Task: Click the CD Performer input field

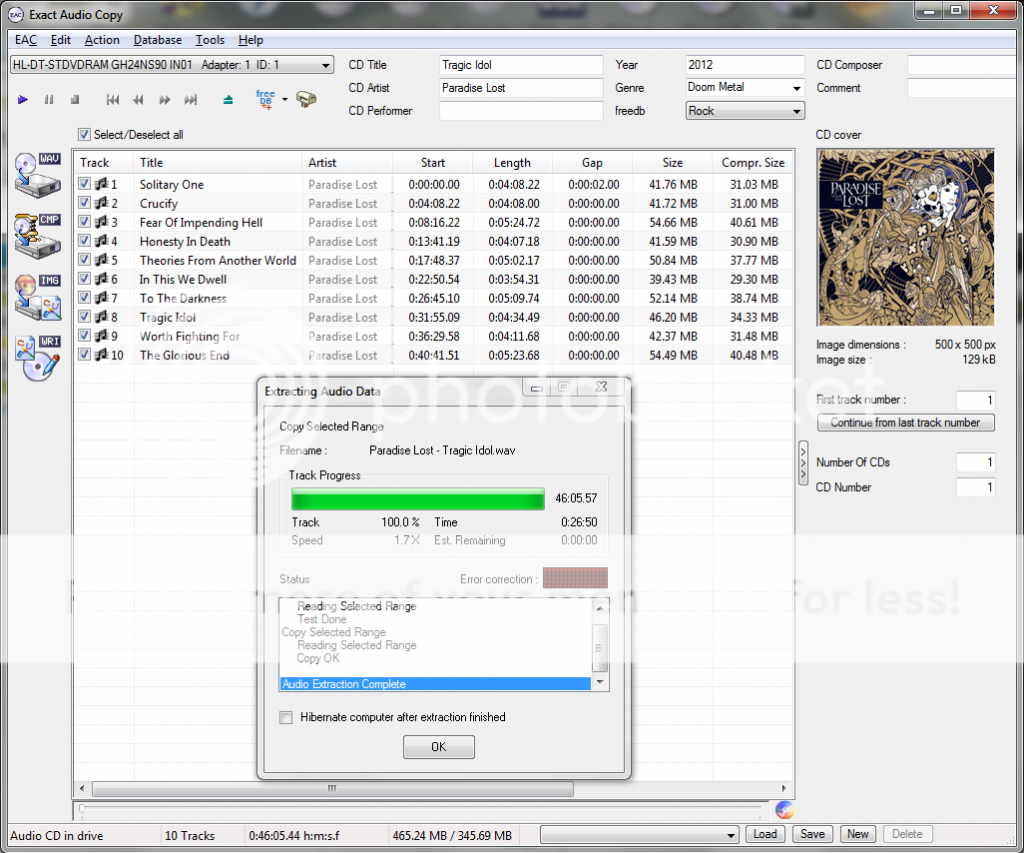Action: click(521, 111)
